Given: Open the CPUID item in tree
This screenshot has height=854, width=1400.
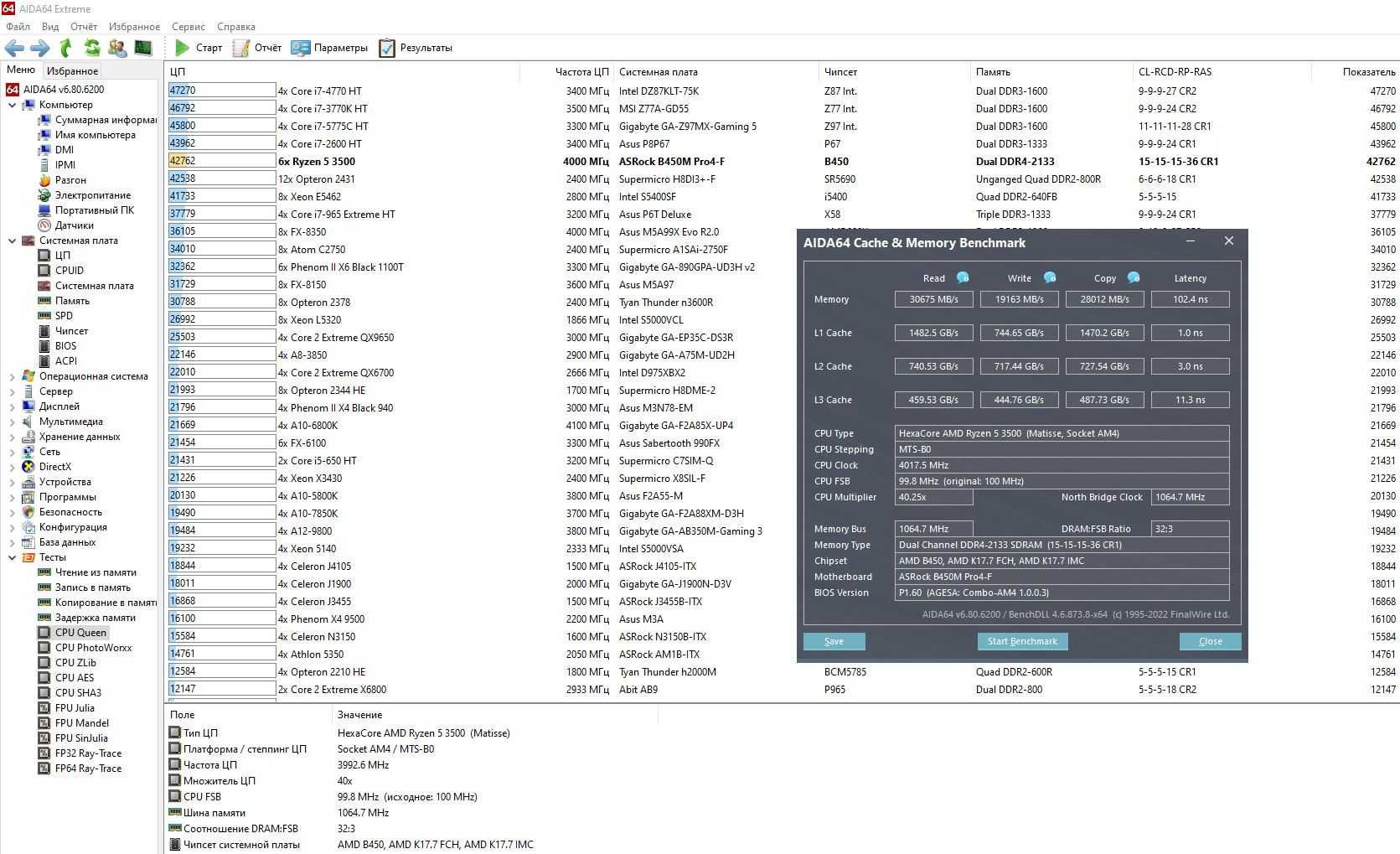Looking at the screenshot, I should point(61,271).
